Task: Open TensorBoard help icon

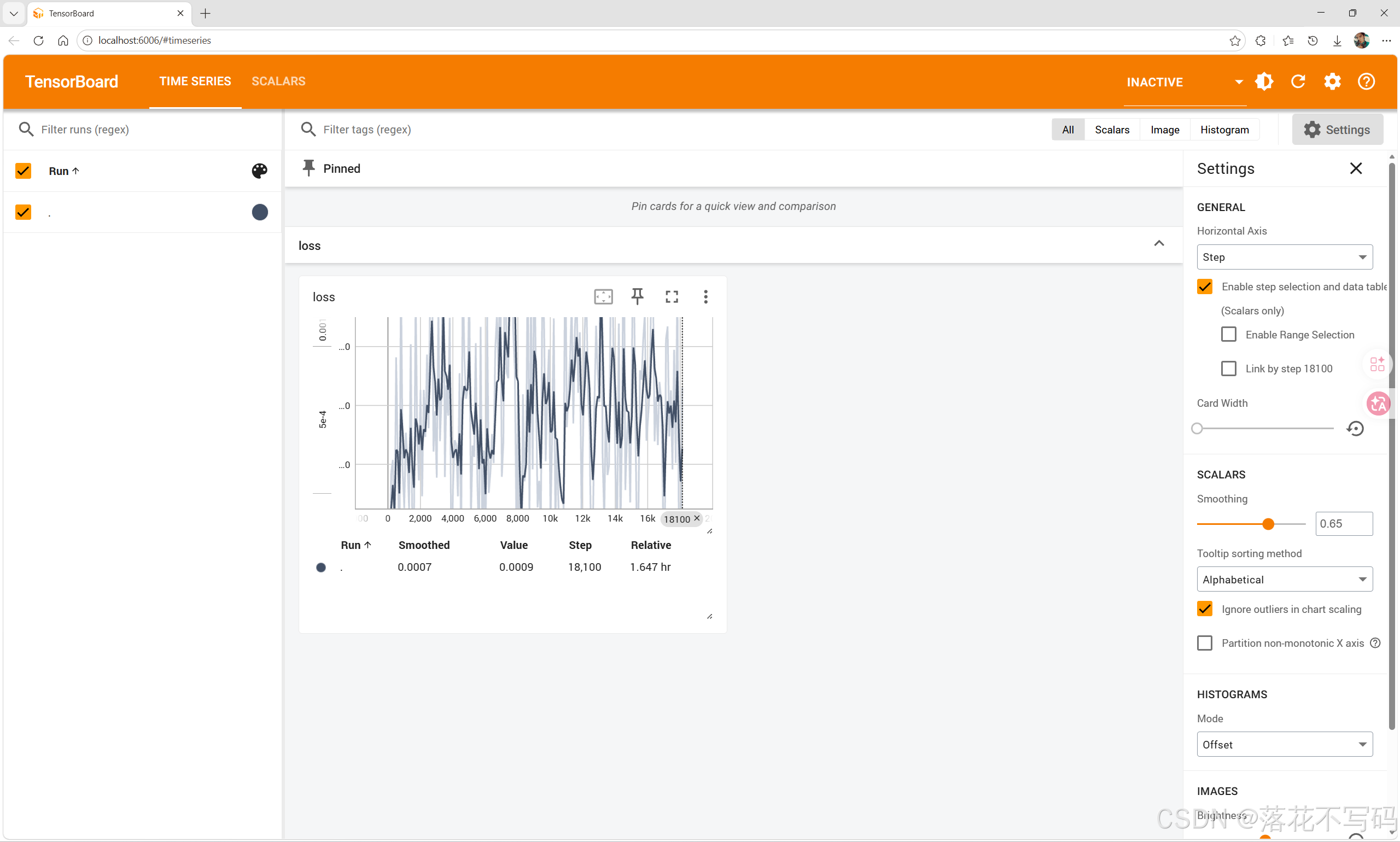Action: click(1366, 81)
